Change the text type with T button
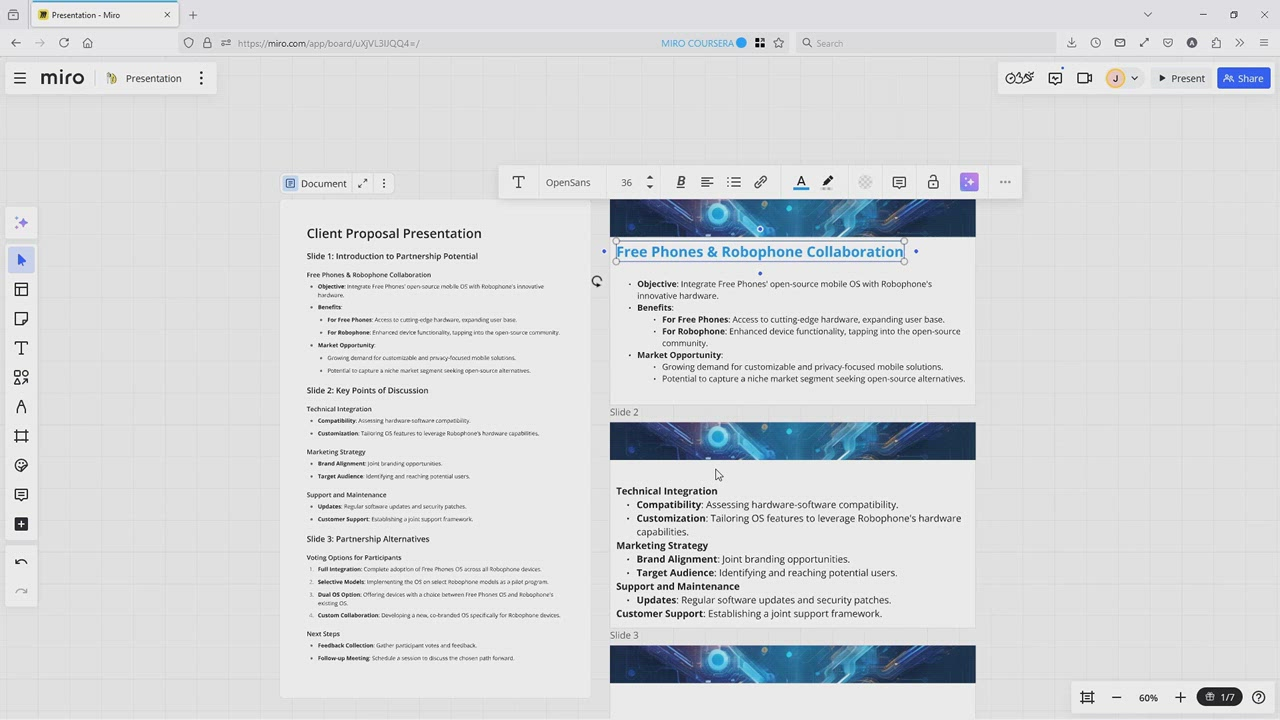Image resolution: width=1280 pixels, height=720 pixels. pyautogui.click(x=518, y=182)
